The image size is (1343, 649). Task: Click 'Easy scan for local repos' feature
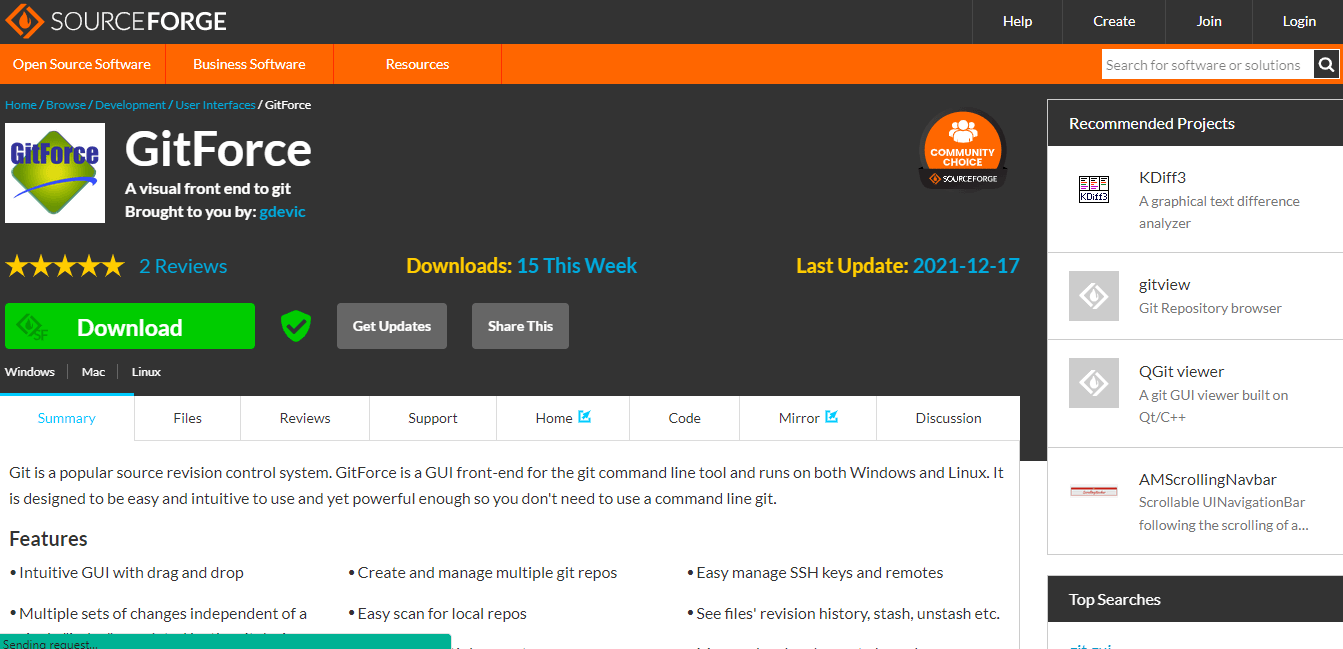(x=442, y=614)
